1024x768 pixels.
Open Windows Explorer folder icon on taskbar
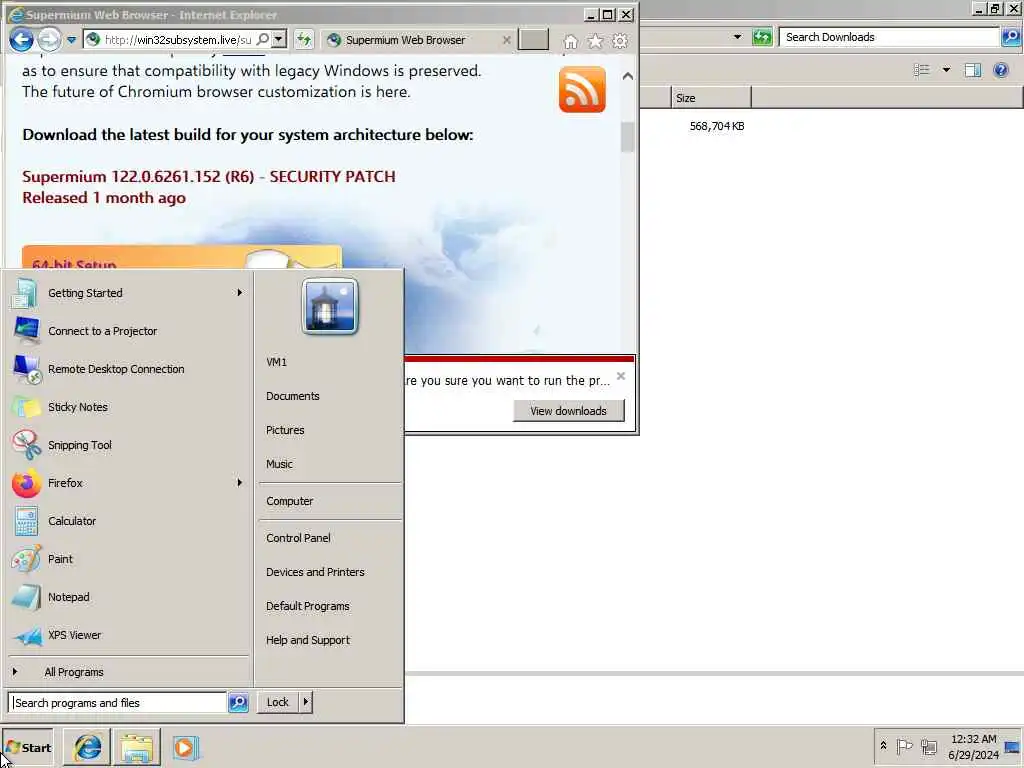[x=136, y=748]
